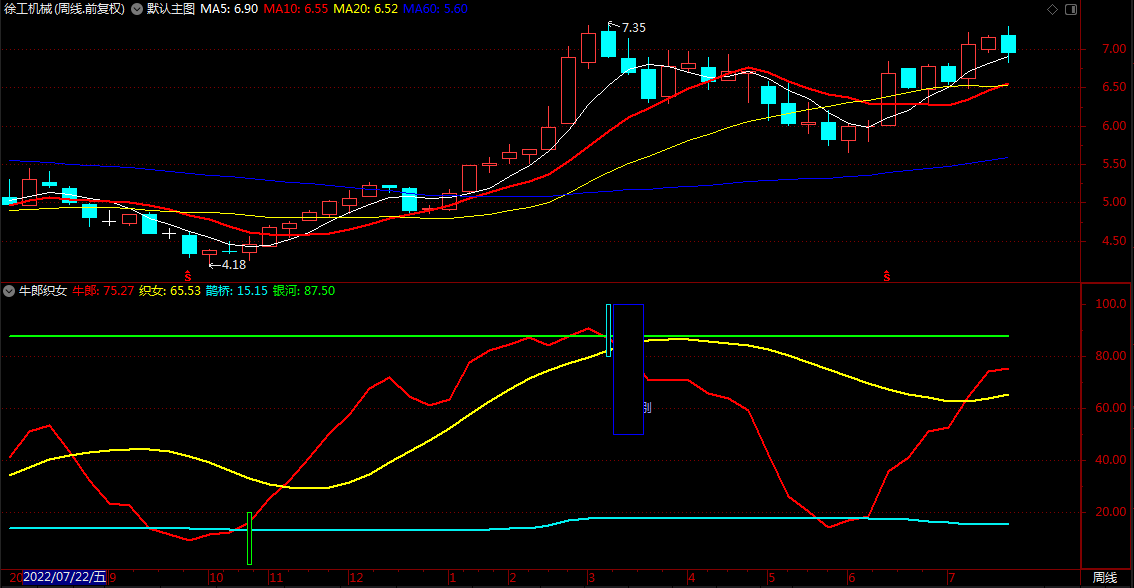This screenshot has height=588, width=1134.
Task: Click the 20.00 indicator axis label
Action: tap(1111, 512)
